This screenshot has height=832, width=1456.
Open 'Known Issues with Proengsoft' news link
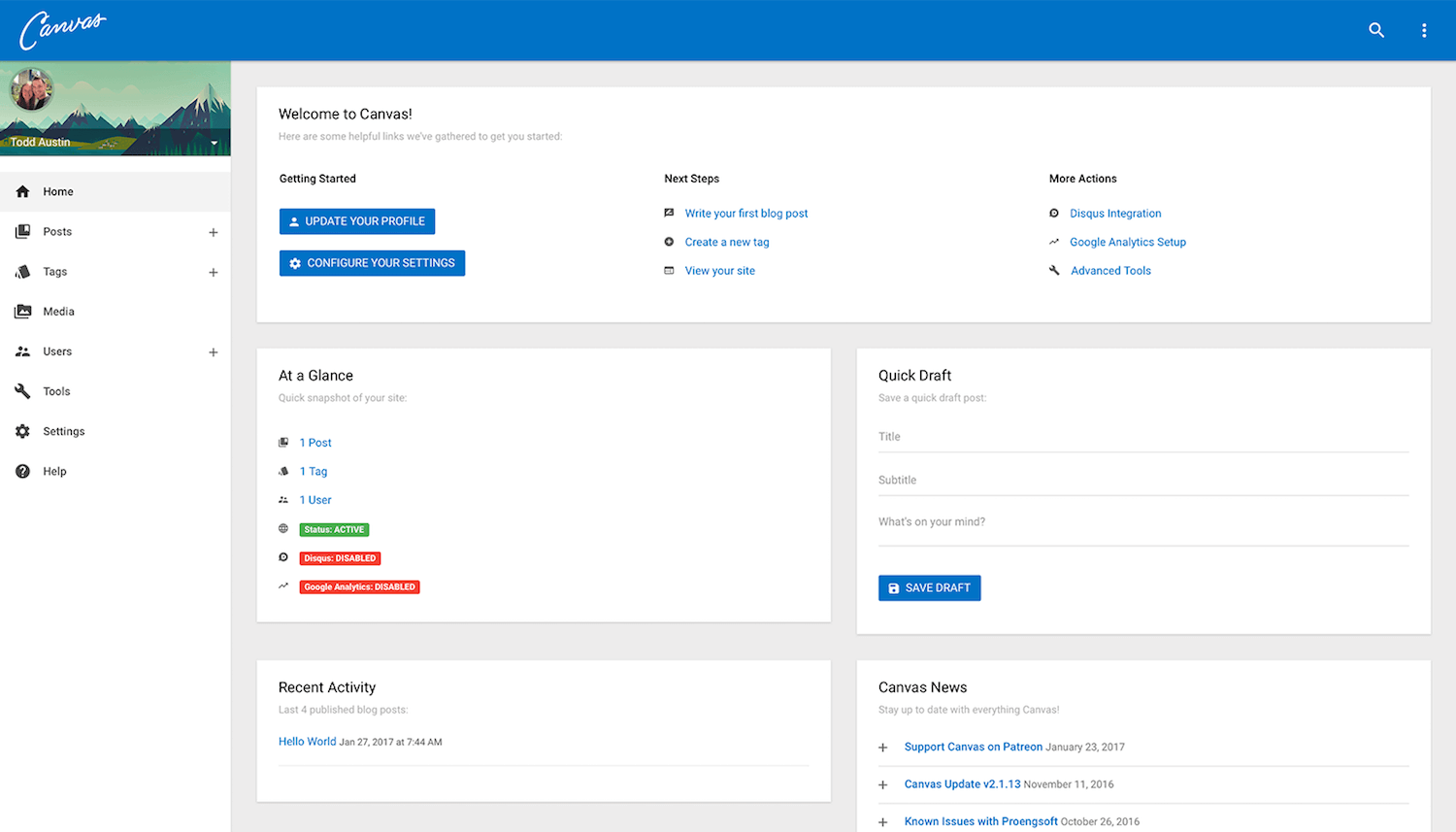click(x=981, y=821)
